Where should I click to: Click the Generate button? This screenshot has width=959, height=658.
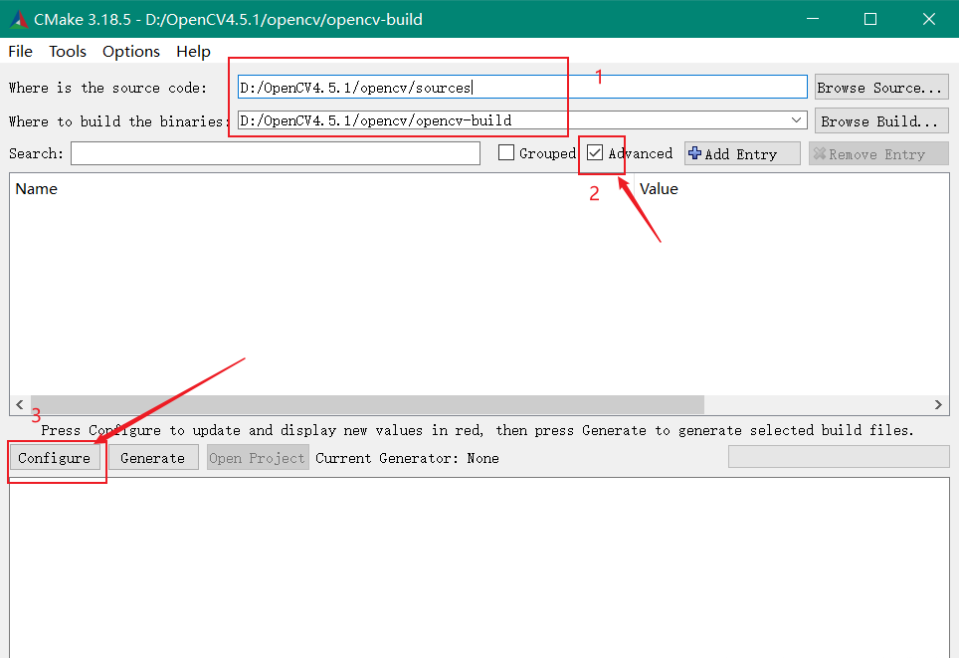coord(153,458)
